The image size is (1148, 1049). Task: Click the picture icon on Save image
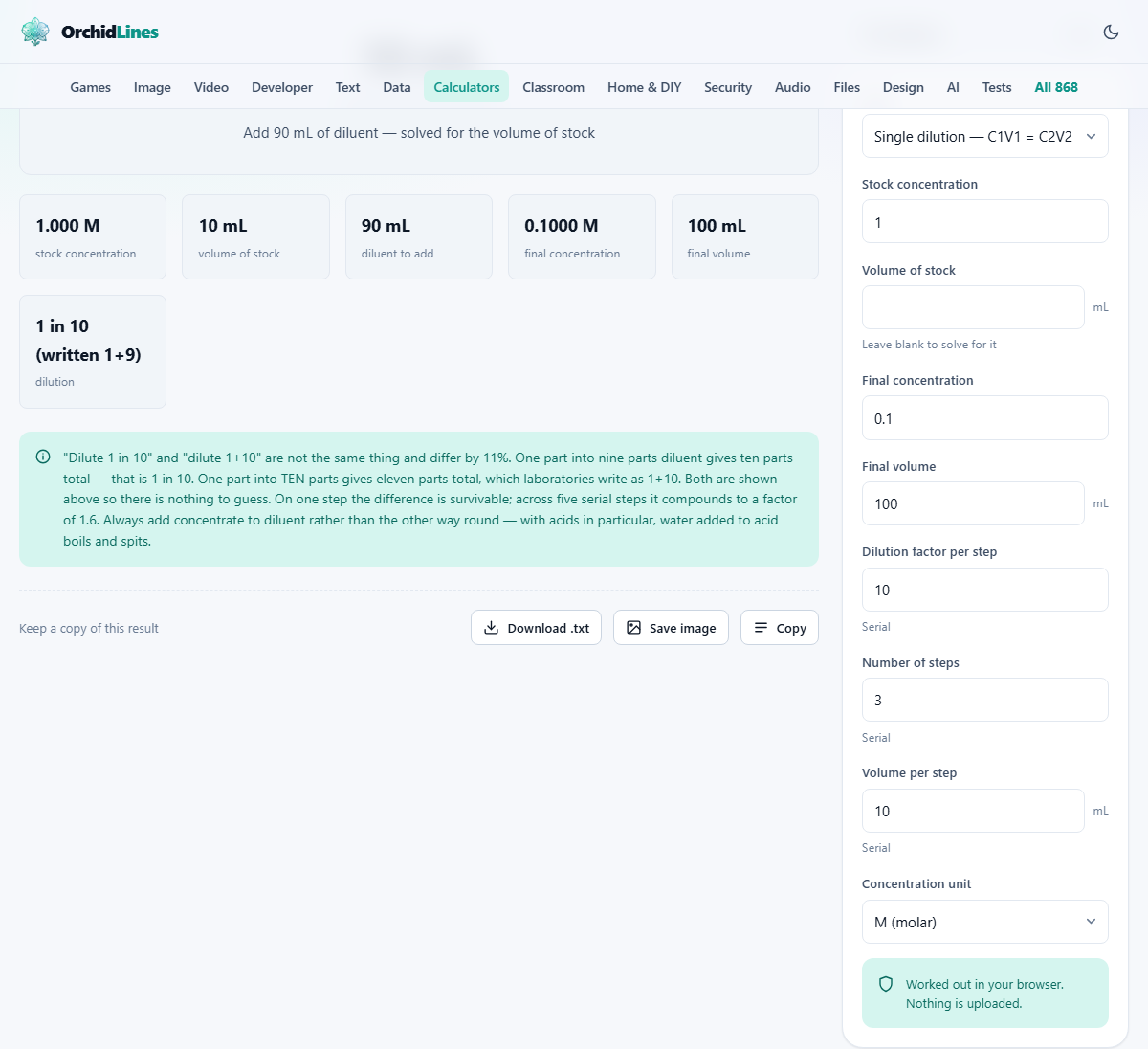tap(633, 628)
